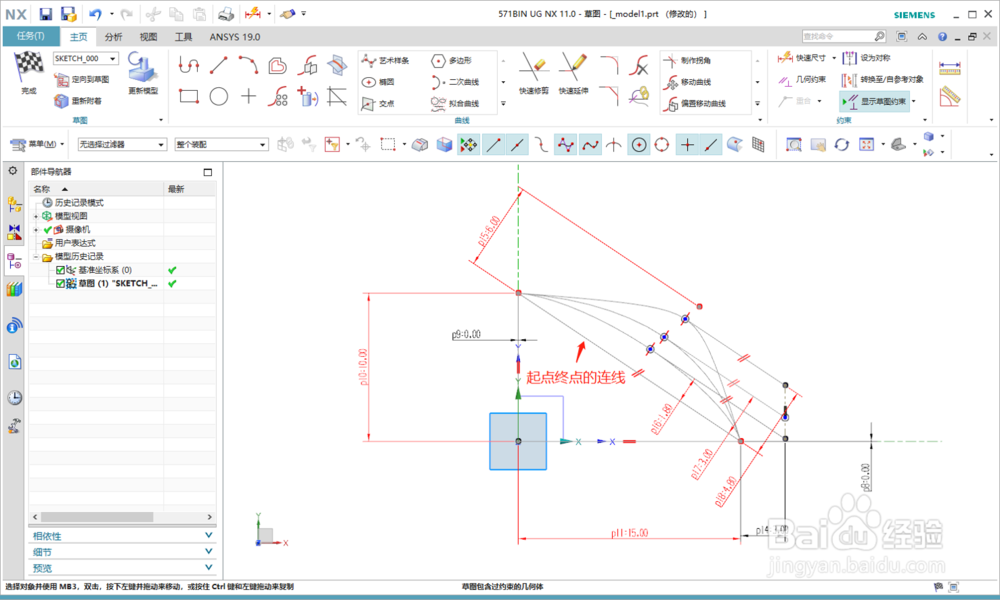
Task: Click Move Curve 移动曲线
Action: [x=687, y=82]
